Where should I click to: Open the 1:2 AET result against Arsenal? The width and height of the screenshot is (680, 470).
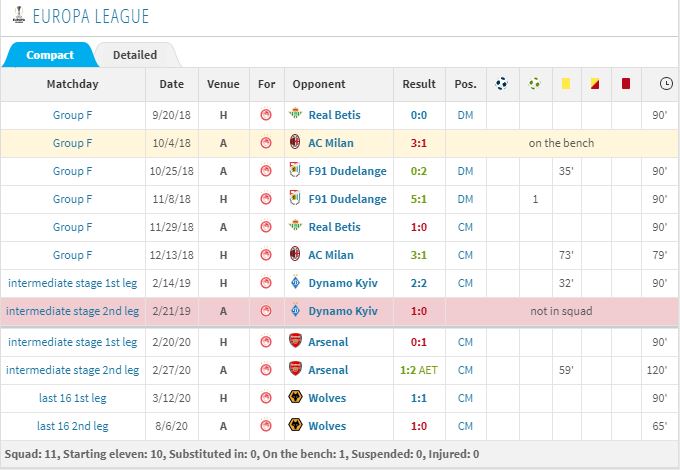[x=418, y=370]
